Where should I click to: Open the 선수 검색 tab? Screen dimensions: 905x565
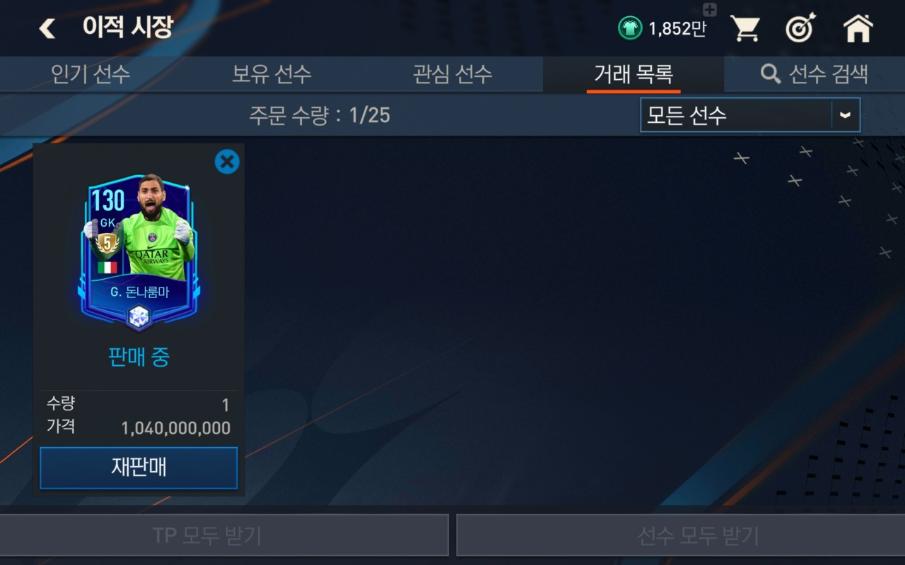click(x=814, y=74)
